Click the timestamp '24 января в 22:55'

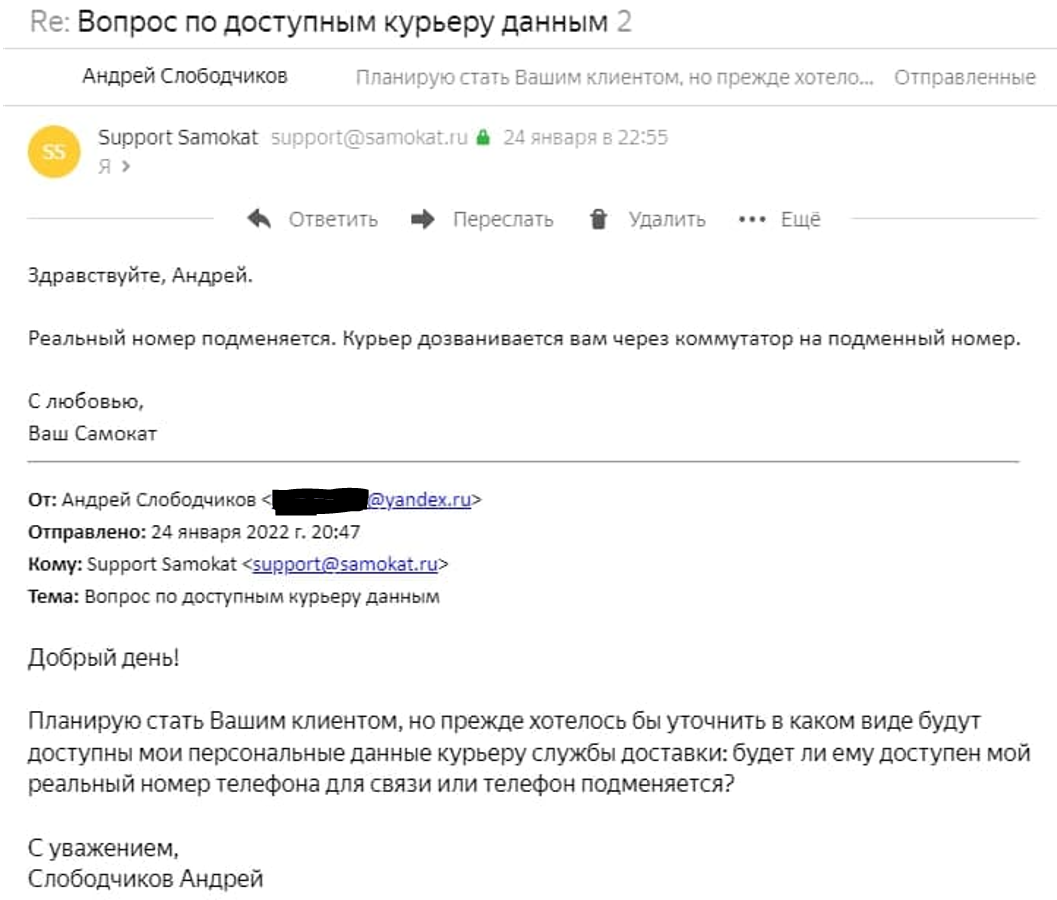coord(587,138)
